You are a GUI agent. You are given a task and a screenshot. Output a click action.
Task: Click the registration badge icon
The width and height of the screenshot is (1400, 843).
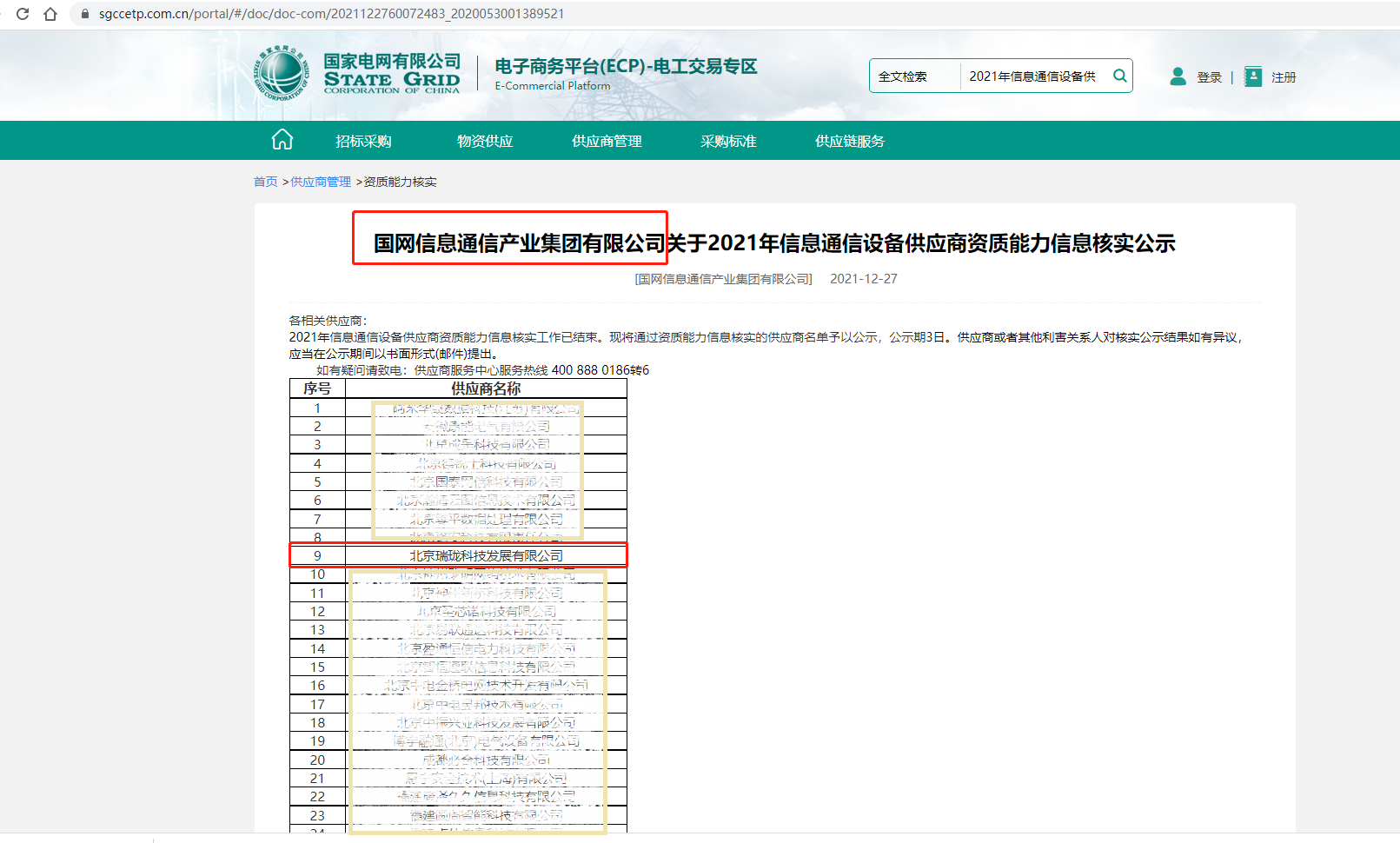click(x=1252, y=76)
